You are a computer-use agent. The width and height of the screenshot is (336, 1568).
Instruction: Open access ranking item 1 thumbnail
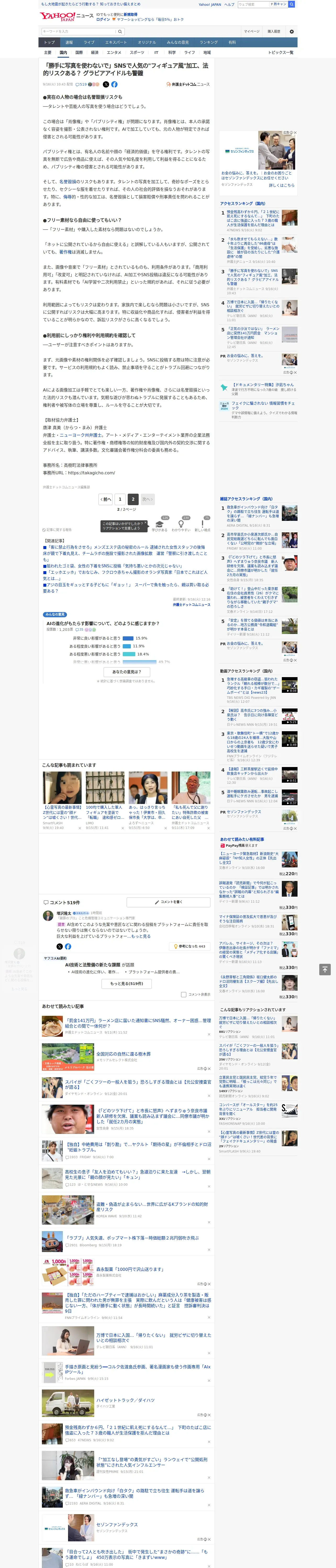[290, 218]
